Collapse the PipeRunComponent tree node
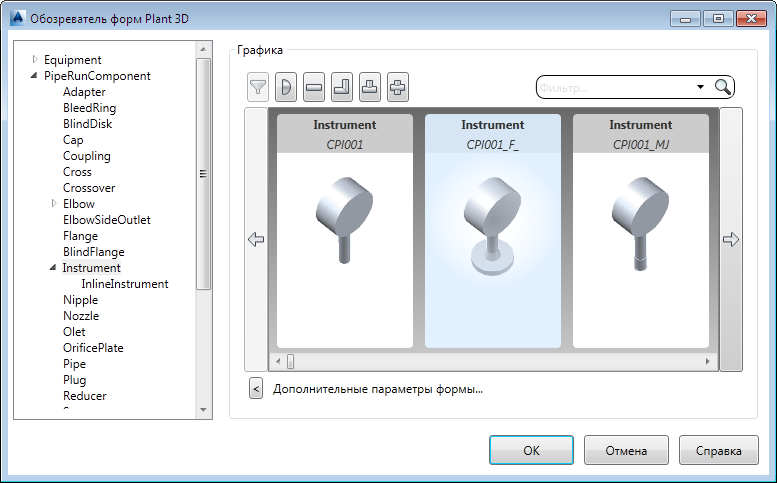This screenshot has height=483, width=777. 34,75
